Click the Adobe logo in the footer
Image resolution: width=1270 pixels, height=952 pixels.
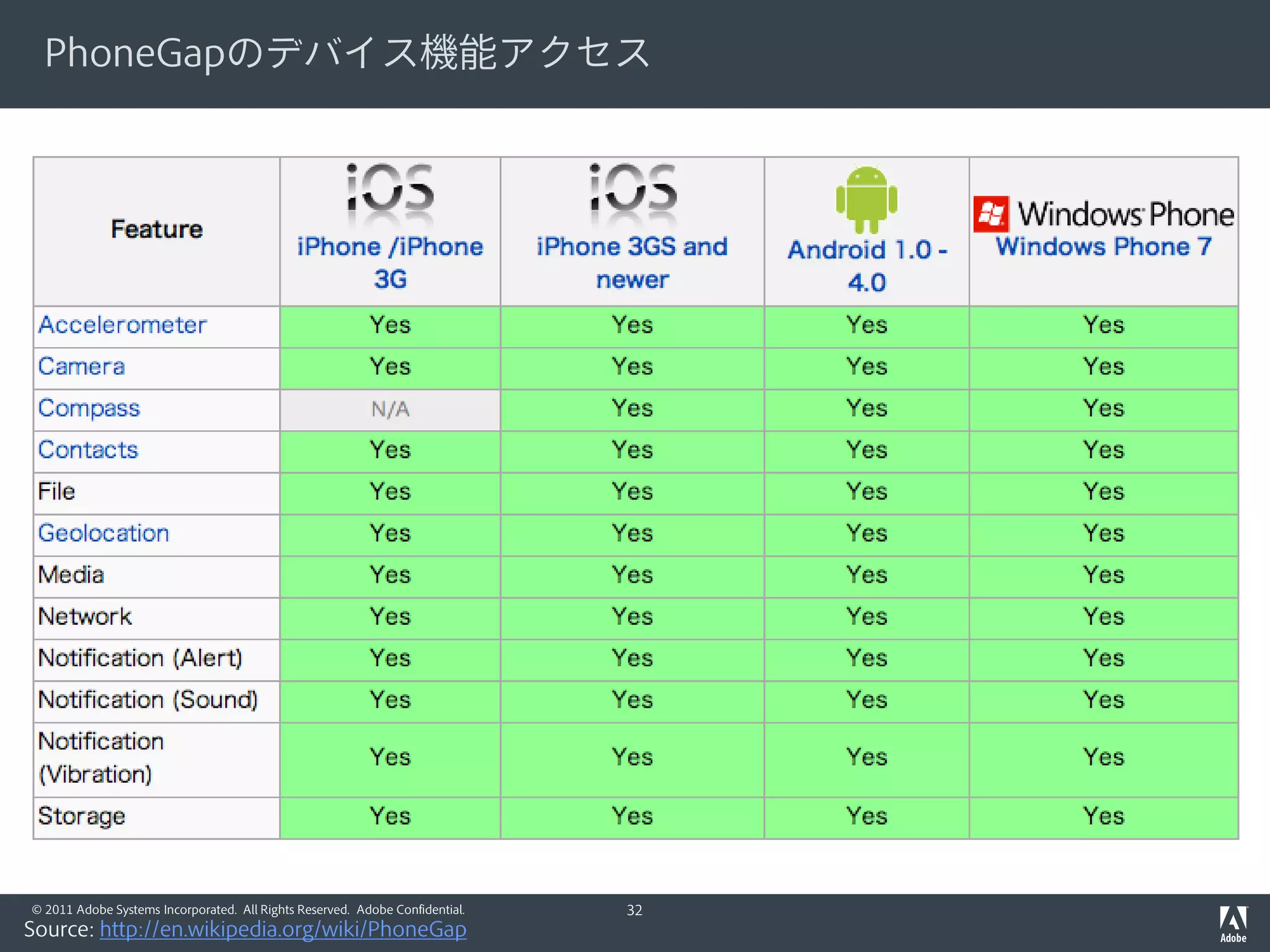point(1233,924)
